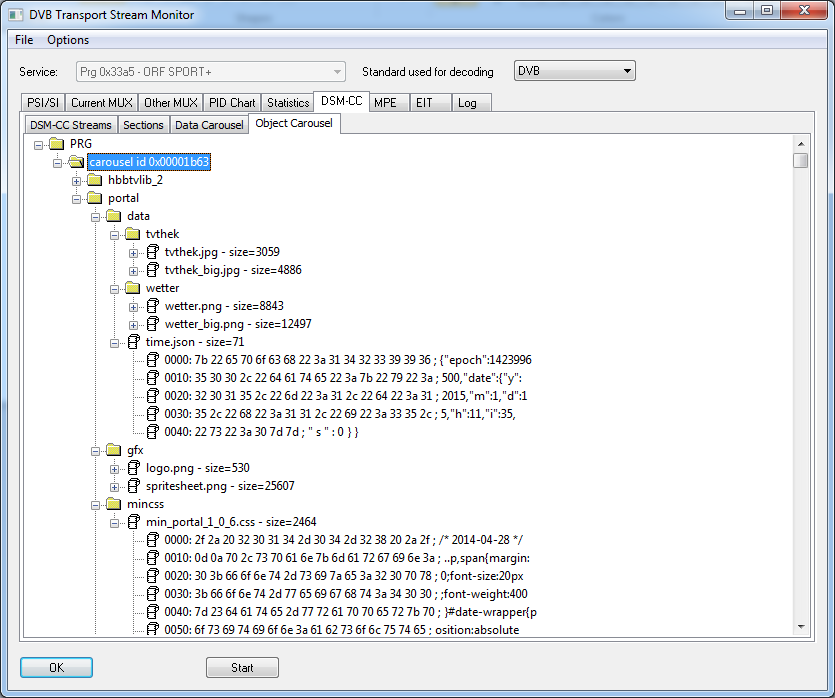
Task: Click icon of css 0000 hex row
Action: click(x=152, y=540)
